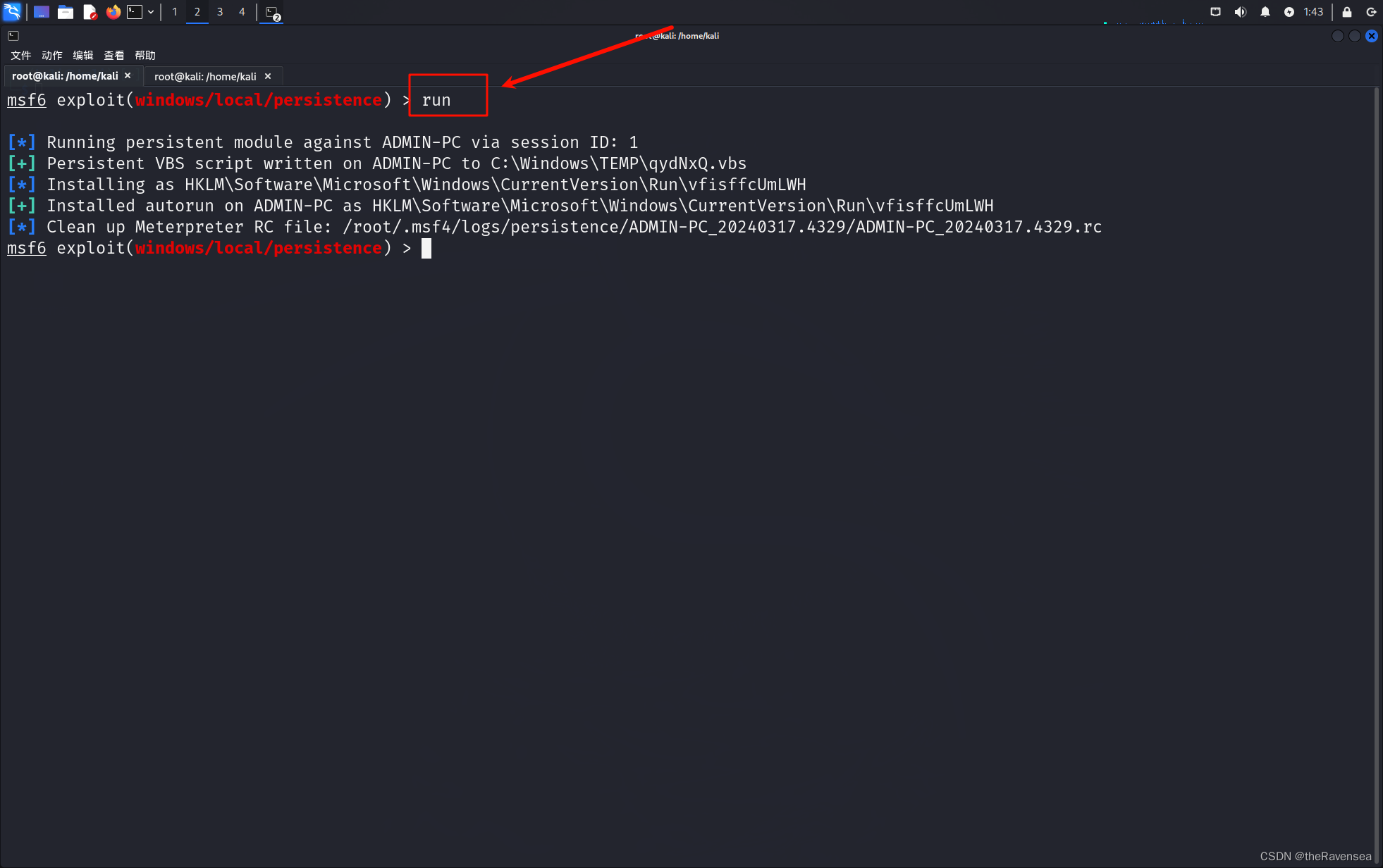Click the 'Installed autorun on ADMIN-PC' line
Image resolution: width=1383 pixels, height=868 pixels.
(x=500, y=206)
